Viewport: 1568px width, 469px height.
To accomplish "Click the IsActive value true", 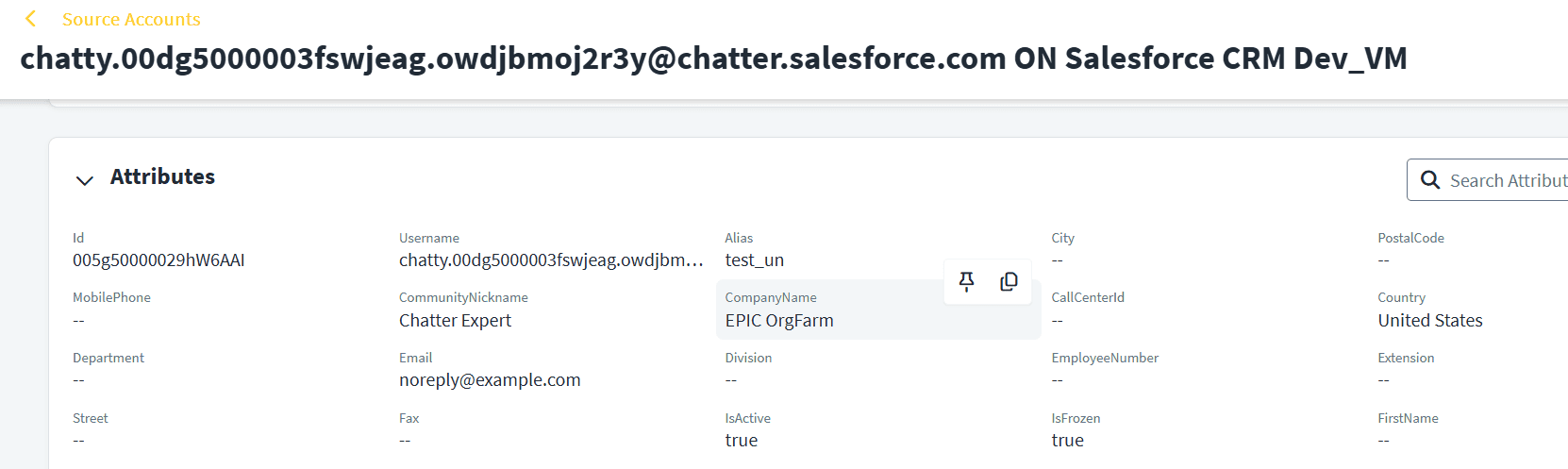I will click(x=742, y=441).
